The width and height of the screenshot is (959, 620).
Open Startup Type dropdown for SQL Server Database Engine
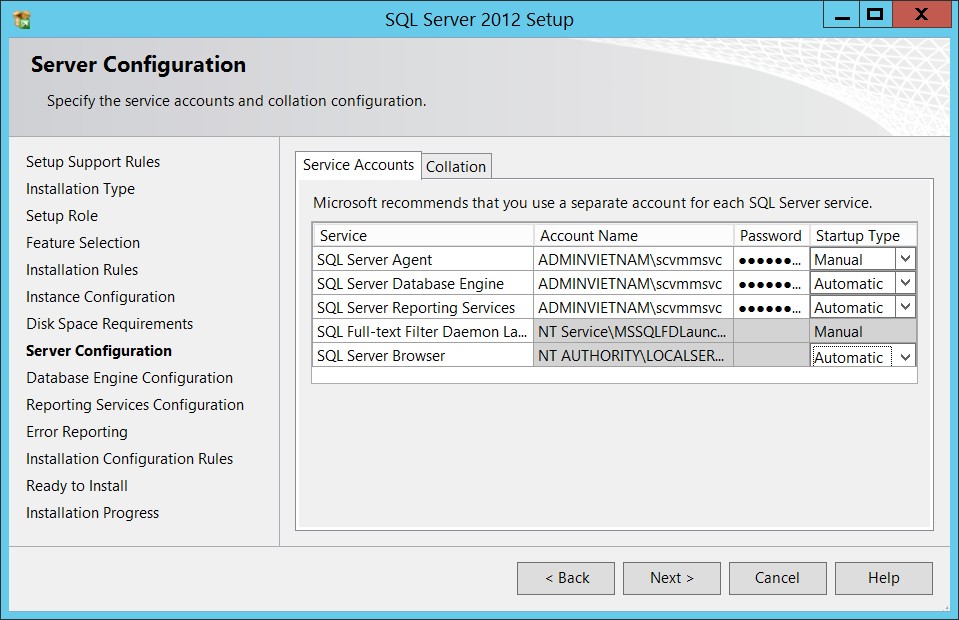click(x=905, y=283)
